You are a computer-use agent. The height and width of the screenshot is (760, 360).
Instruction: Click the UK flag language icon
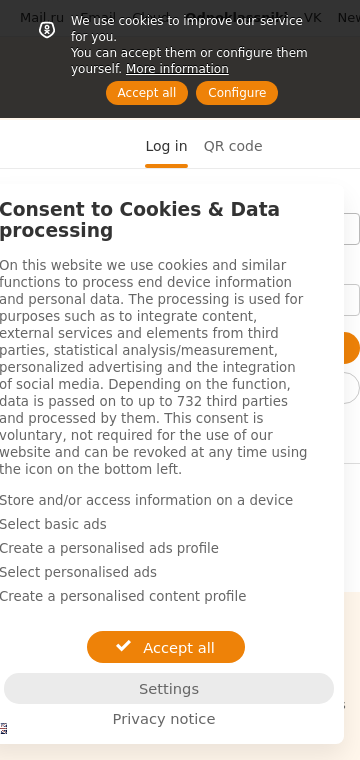[x=3, y=728]
